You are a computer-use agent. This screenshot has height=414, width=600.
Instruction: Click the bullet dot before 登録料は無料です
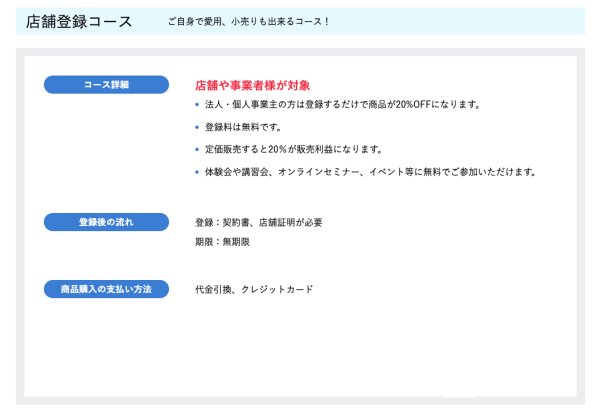197,127
